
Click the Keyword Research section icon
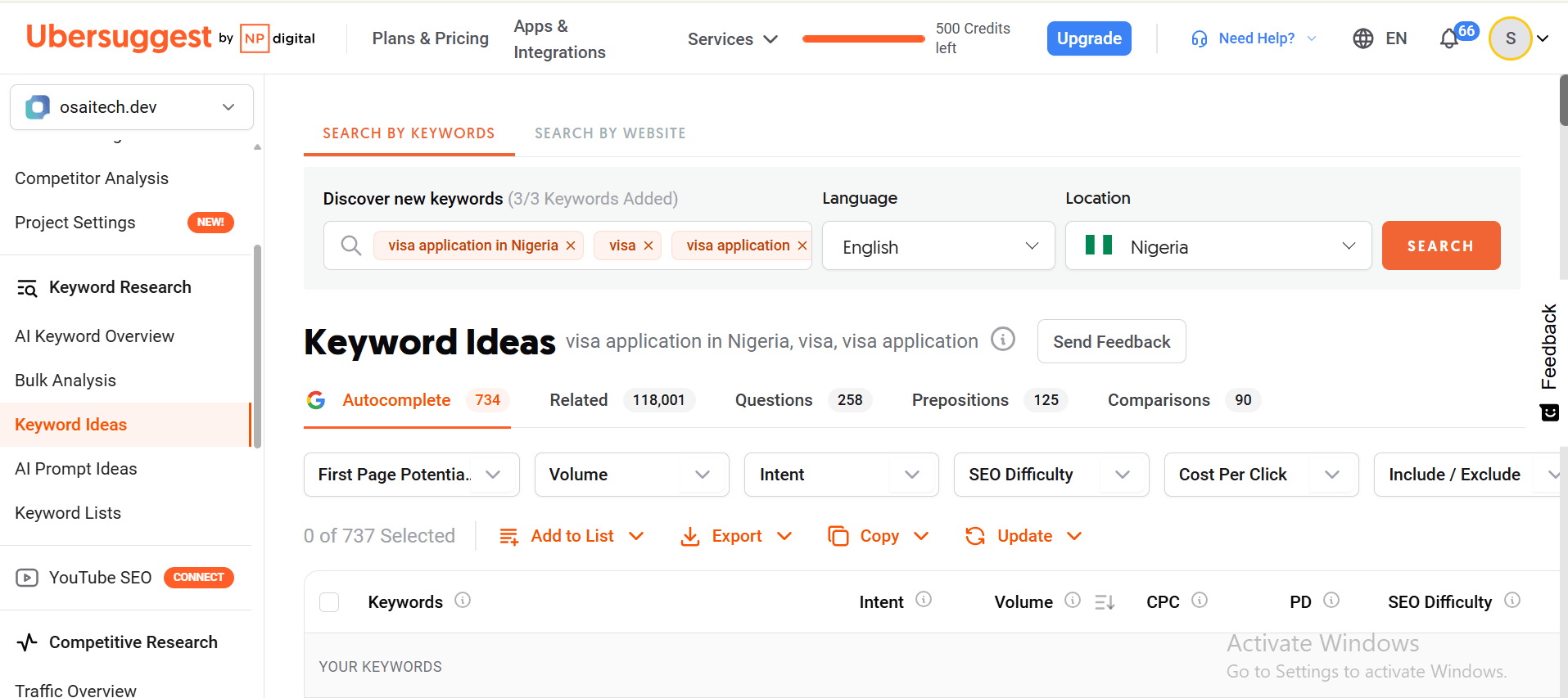(x=27, y=288)
